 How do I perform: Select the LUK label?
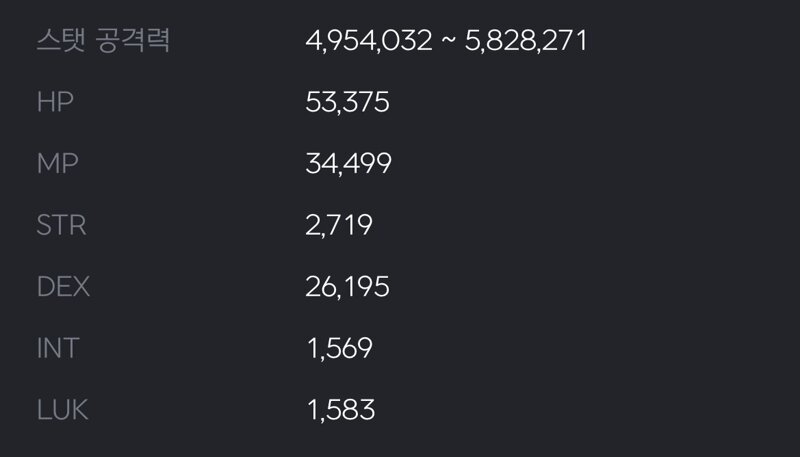coord(63,410)
